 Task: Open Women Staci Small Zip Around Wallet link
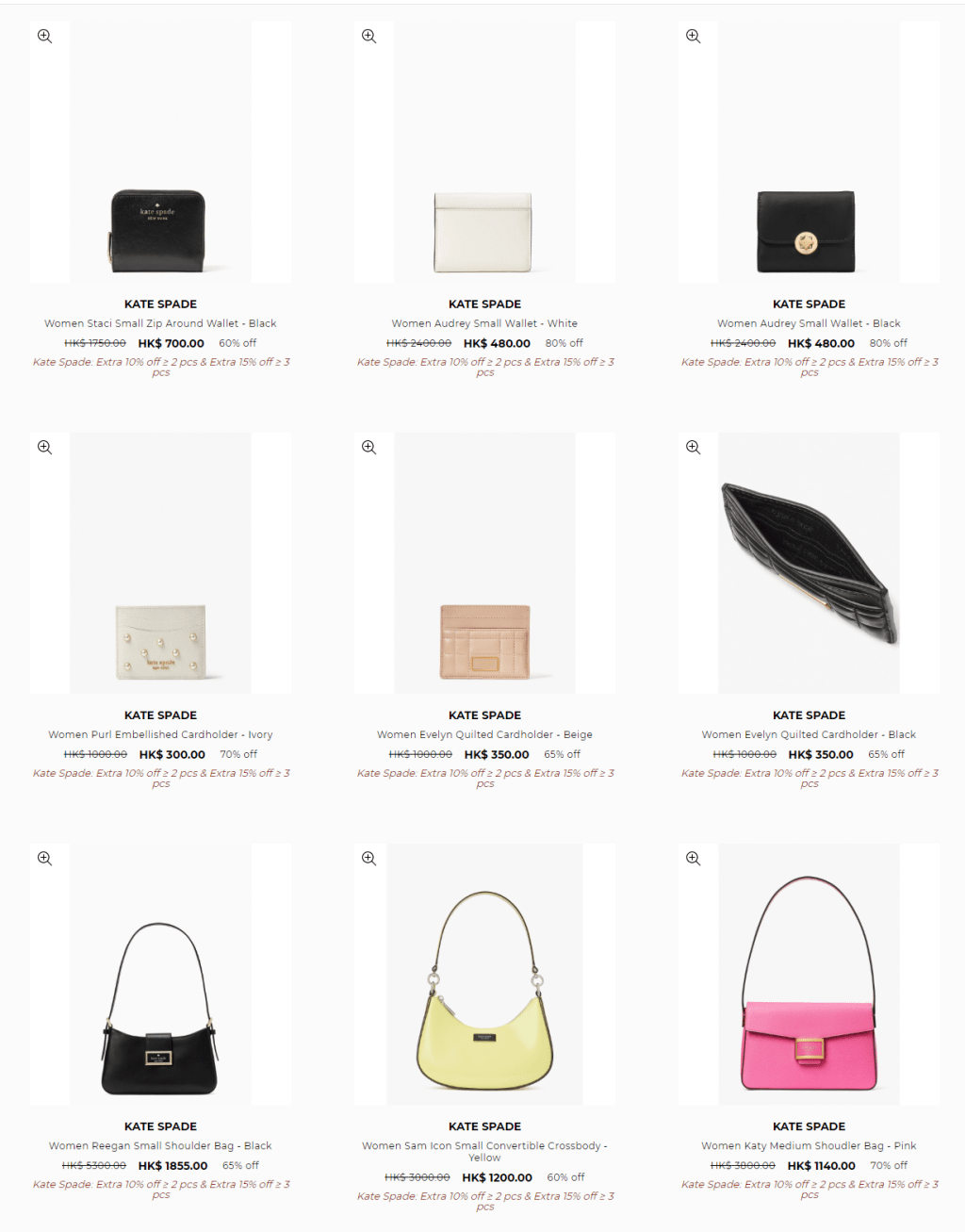pyautogui.click(x=160, y=323)
